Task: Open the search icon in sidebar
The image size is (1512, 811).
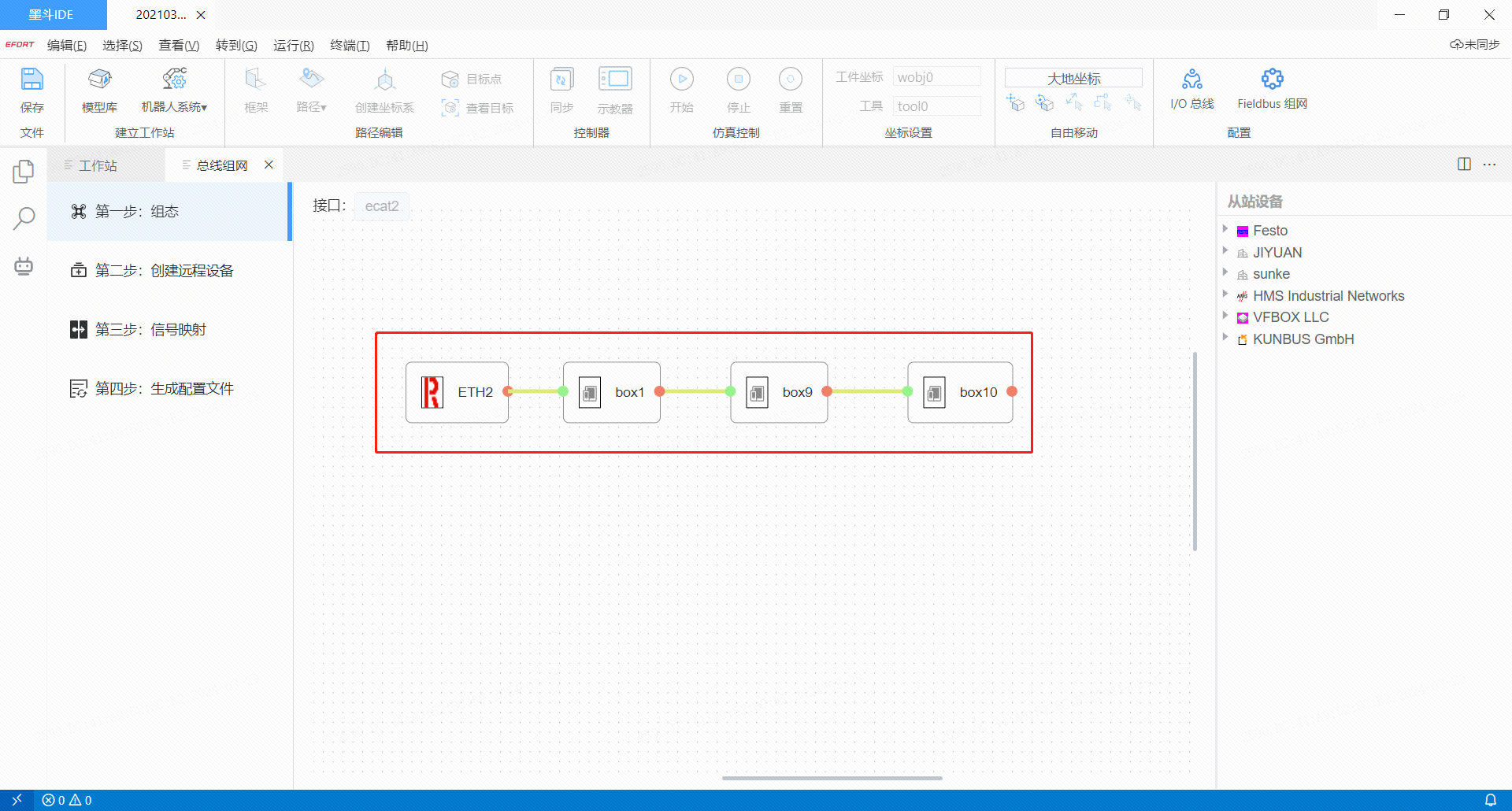Action: point(24,218)
